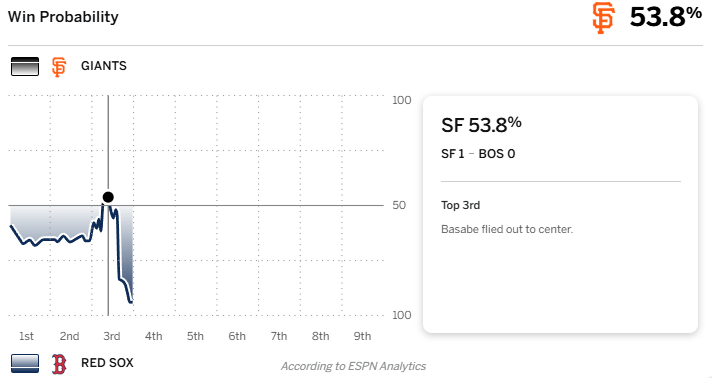The height and width of the screenshot is (378, 712).
Task: Click the Giants gradient legend swatch
Action: (25, 66)
